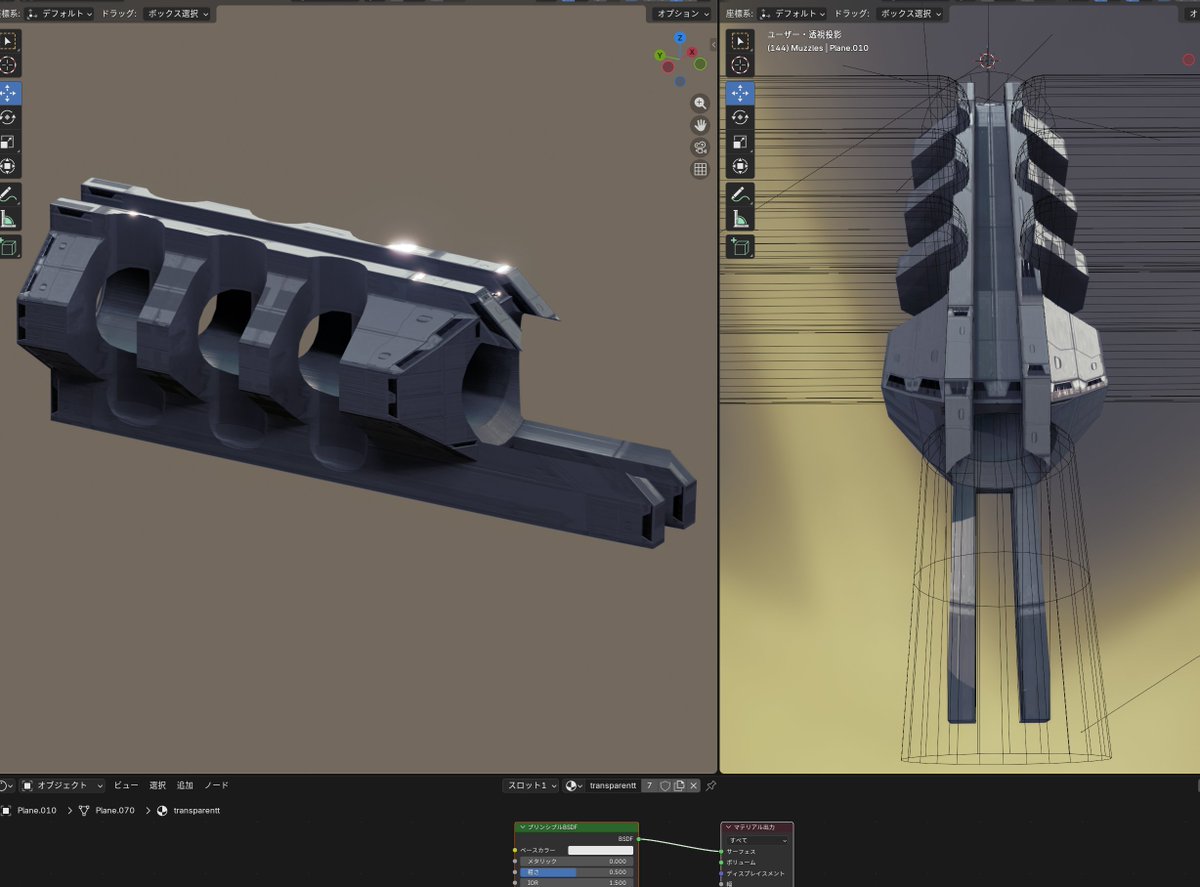The height and width of the screenshot is (887, 1200).
Task: Open the material browse sphere dropdown
Action: click(574, 785)
